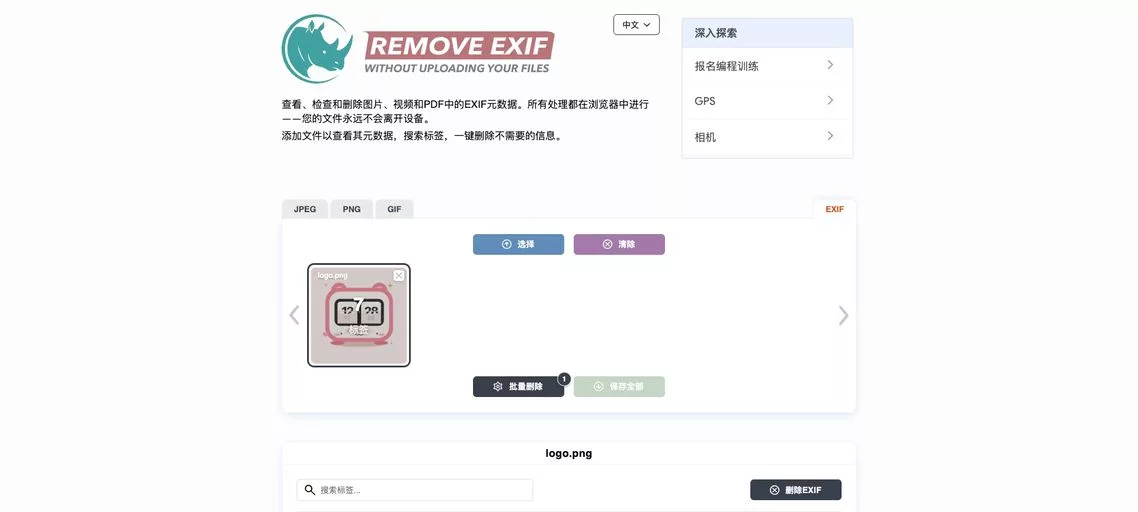
Task: Click the badge showing 1 on 批量删除
Action: click(x=564, y=378)
